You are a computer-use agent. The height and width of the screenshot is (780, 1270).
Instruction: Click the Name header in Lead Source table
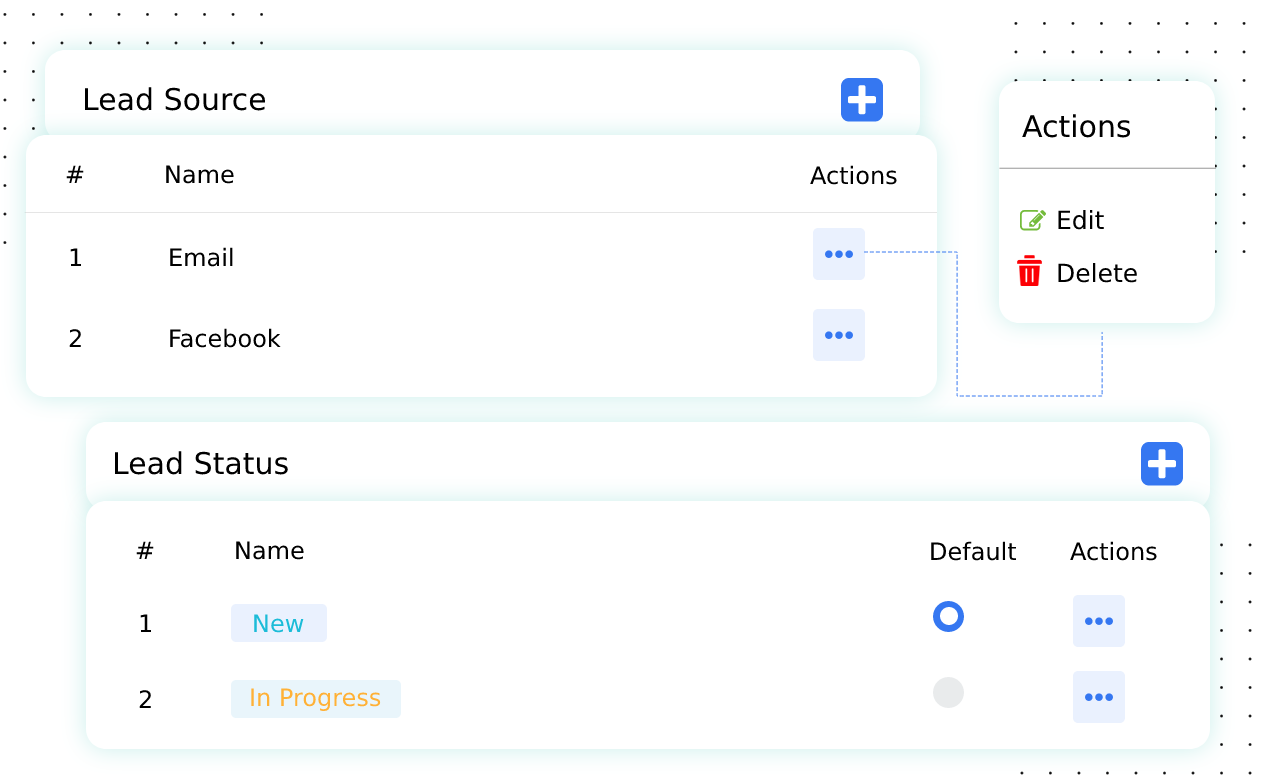(x=199, y=175)
